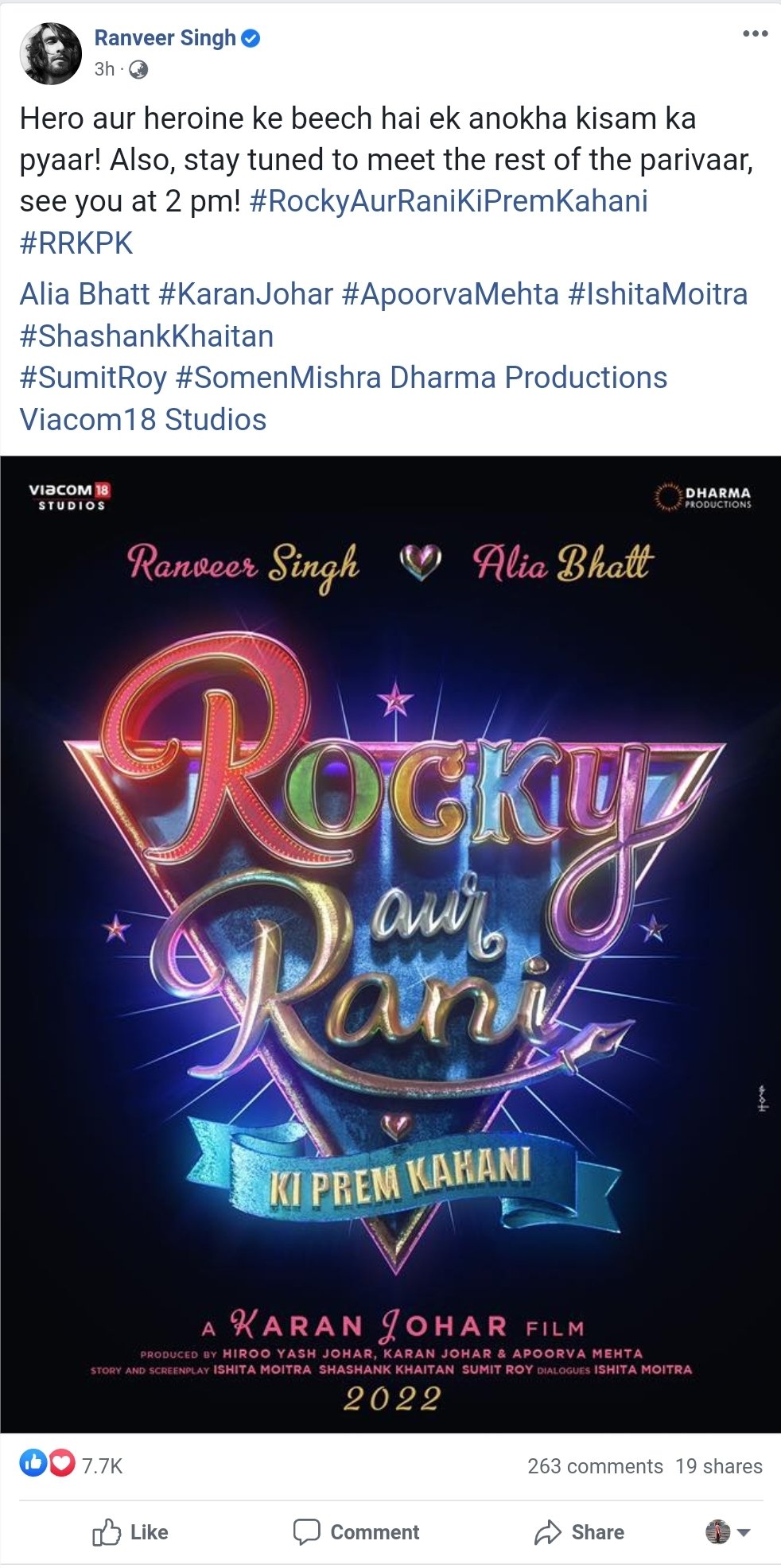Open the #RRKPK hashtag link
Image resolution: width=781 pixels, height=1568 pixels.
tap(76, 243)
